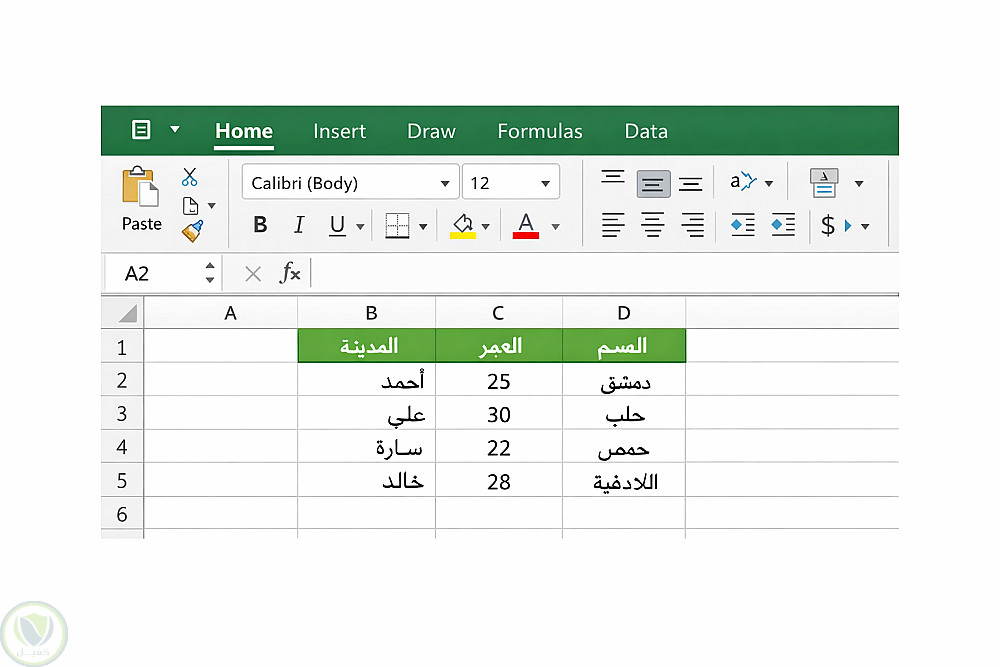Viewport: 1000px width, 667px height.
Task: Click the decrease indent icon
Action: [x=742, y=225]
